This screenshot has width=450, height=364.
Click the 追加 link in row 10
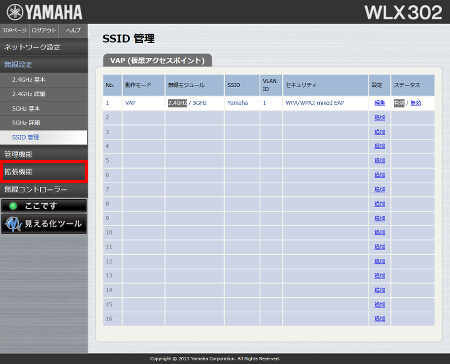click(x=380, y=232)
